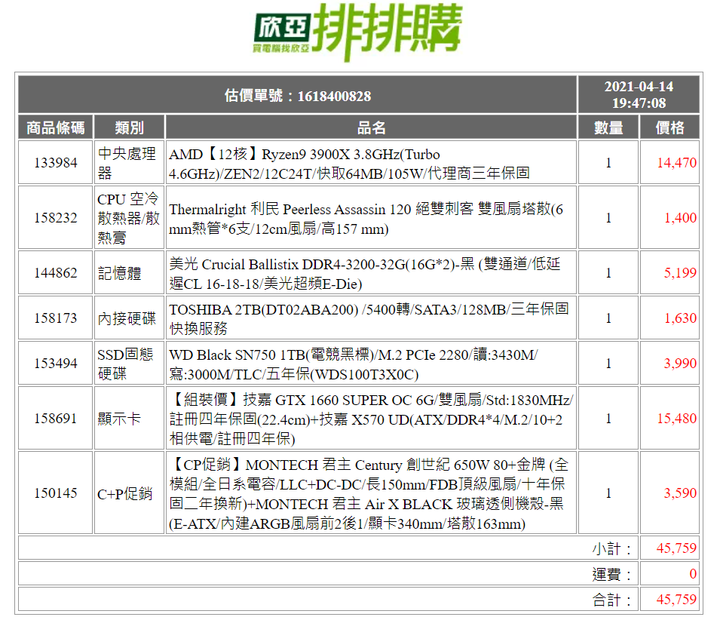Viewport: 720px width, 617px height.
Task: Click the Thermalright Peerless Assassin 120 product name
Action: (366, 218)
